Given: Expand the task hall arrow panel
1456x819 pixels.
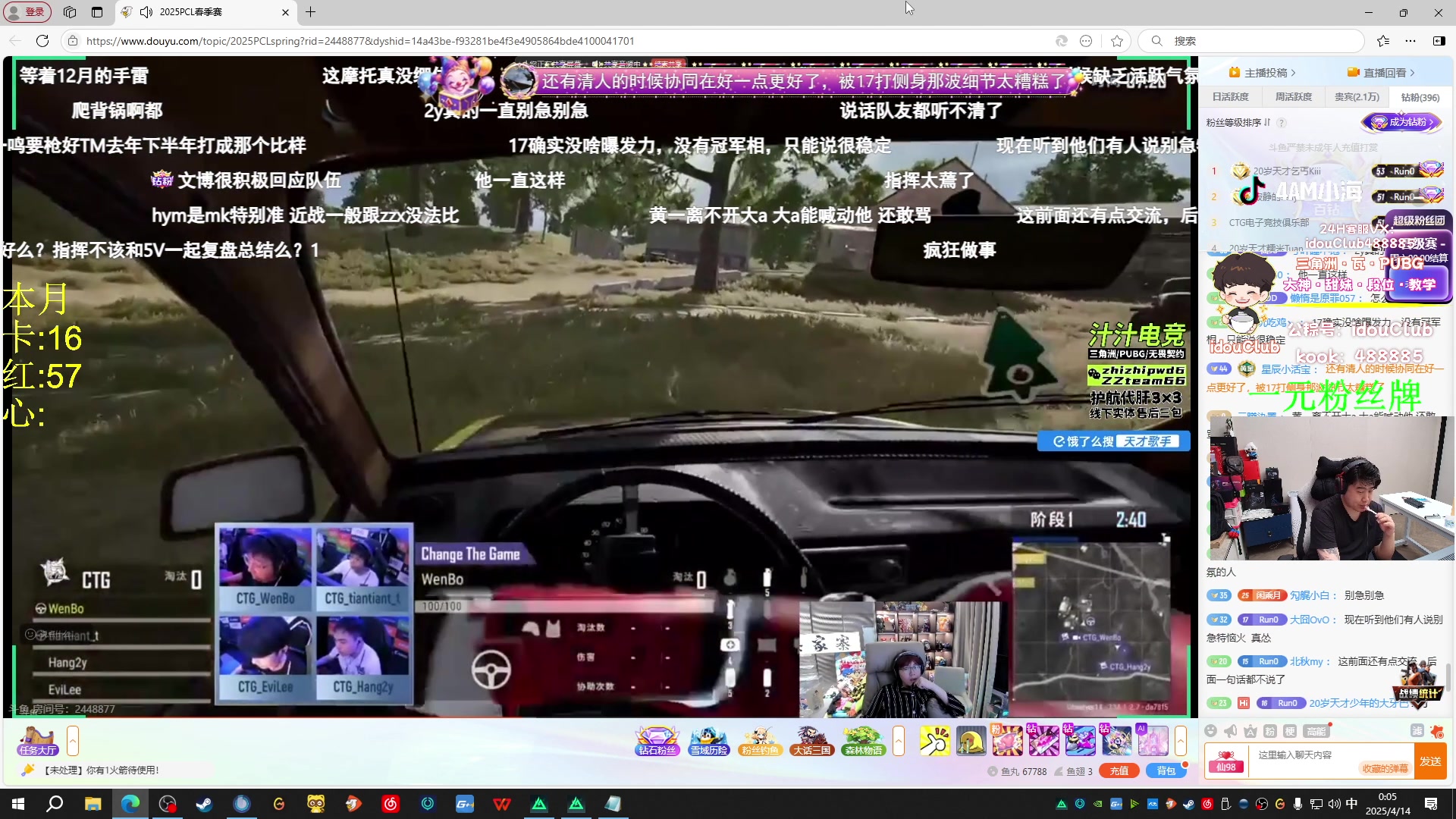Looking at the screenshot, I should 73,741.
